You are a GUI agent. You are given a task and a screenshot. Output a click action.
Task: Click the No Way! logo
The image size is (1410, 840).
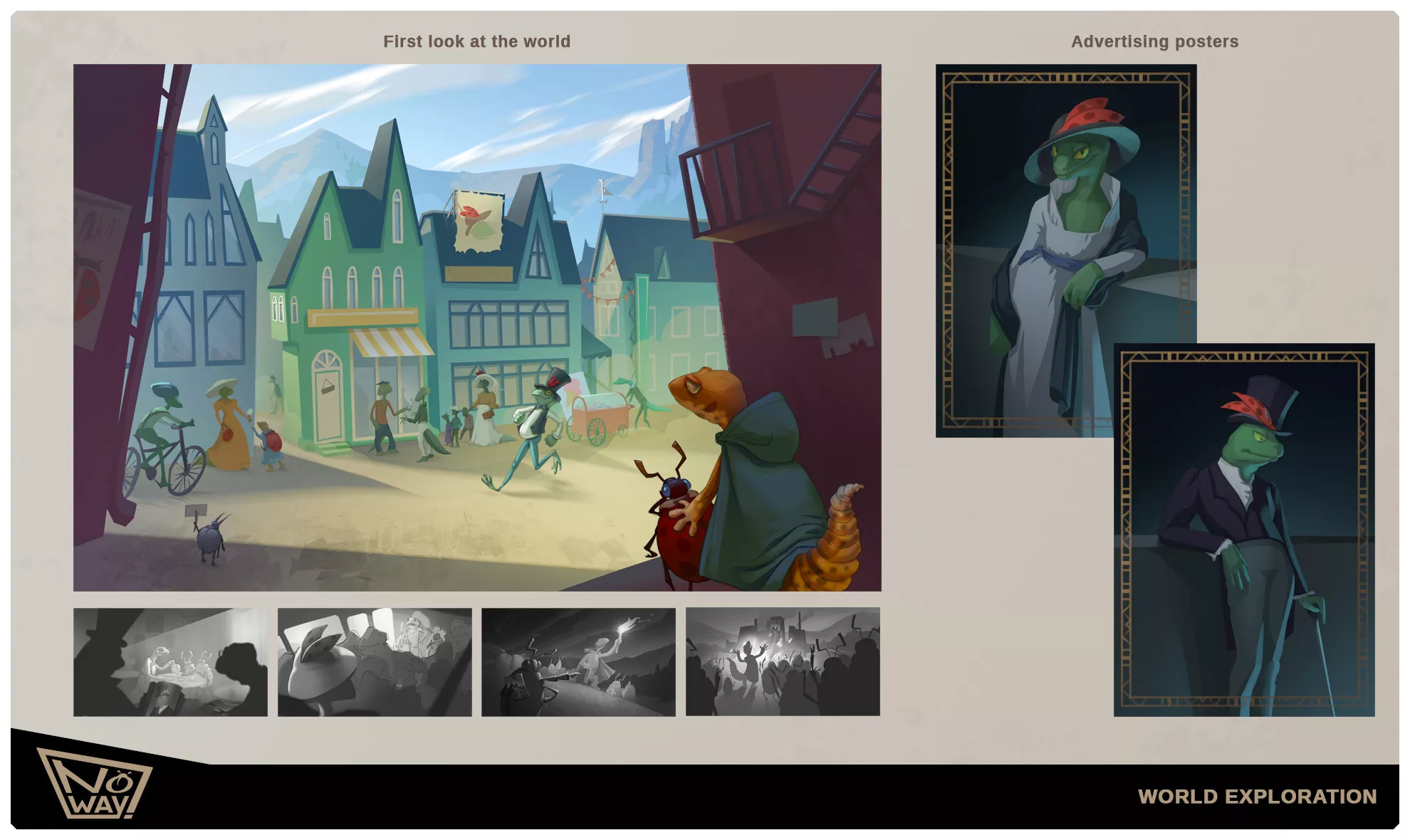tap(94, 784)
